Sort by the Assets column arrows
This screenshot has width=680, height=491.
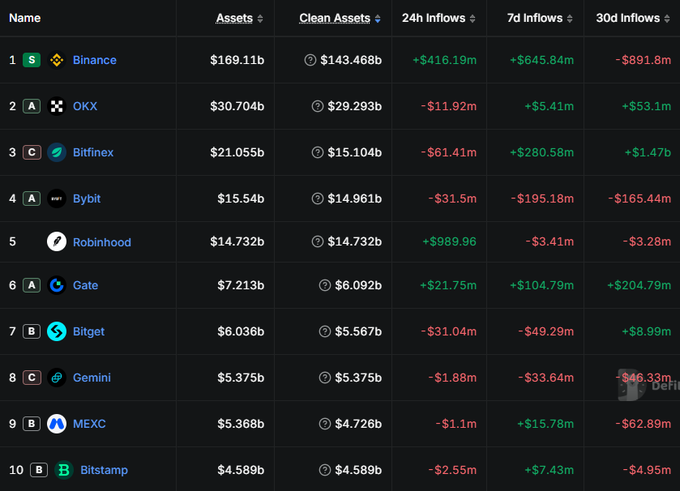(260, 19)
